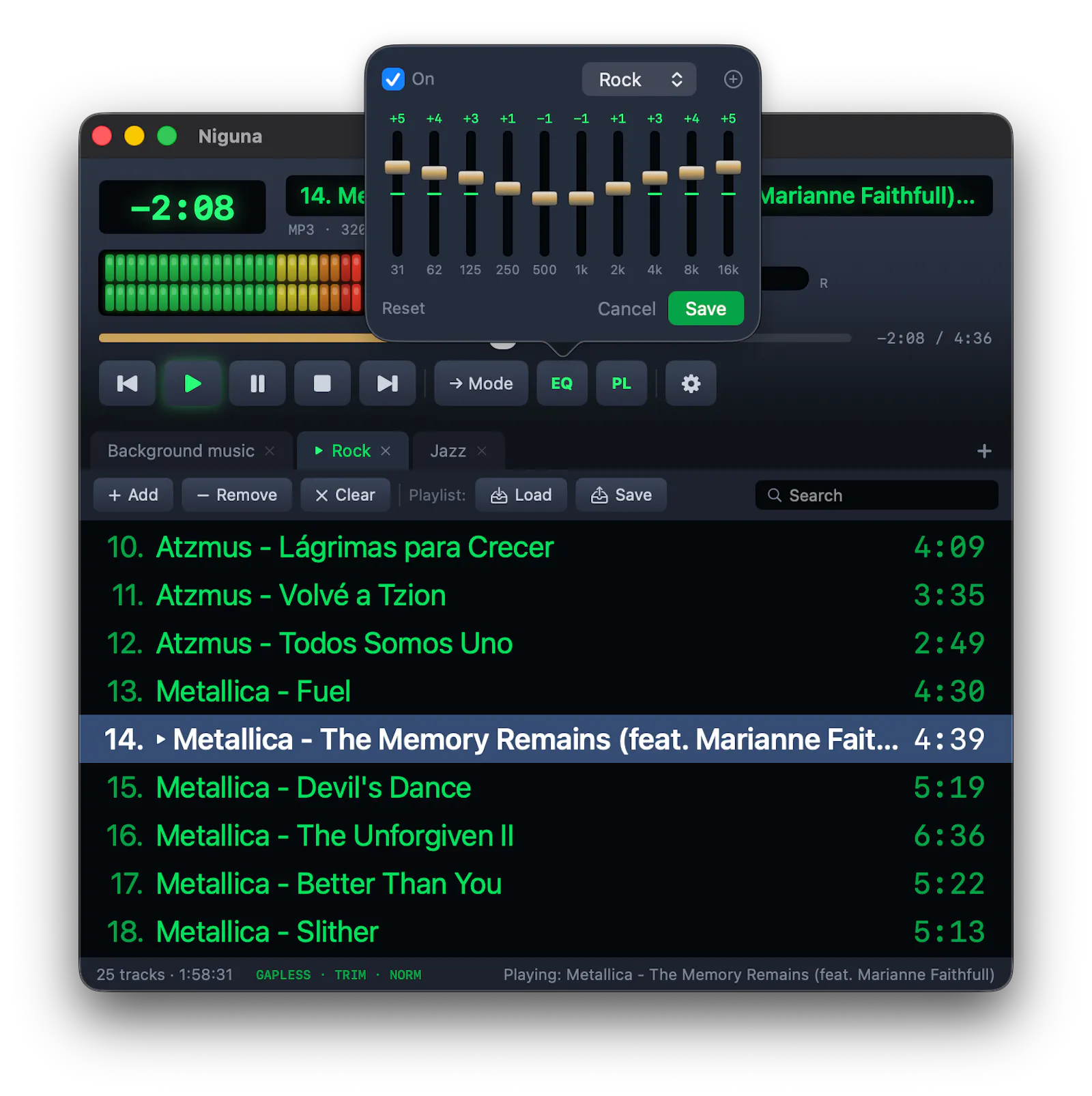Click the 62 Hz slider knob
Viewport: 1092px width, 1096px height.
pos(434,173)
